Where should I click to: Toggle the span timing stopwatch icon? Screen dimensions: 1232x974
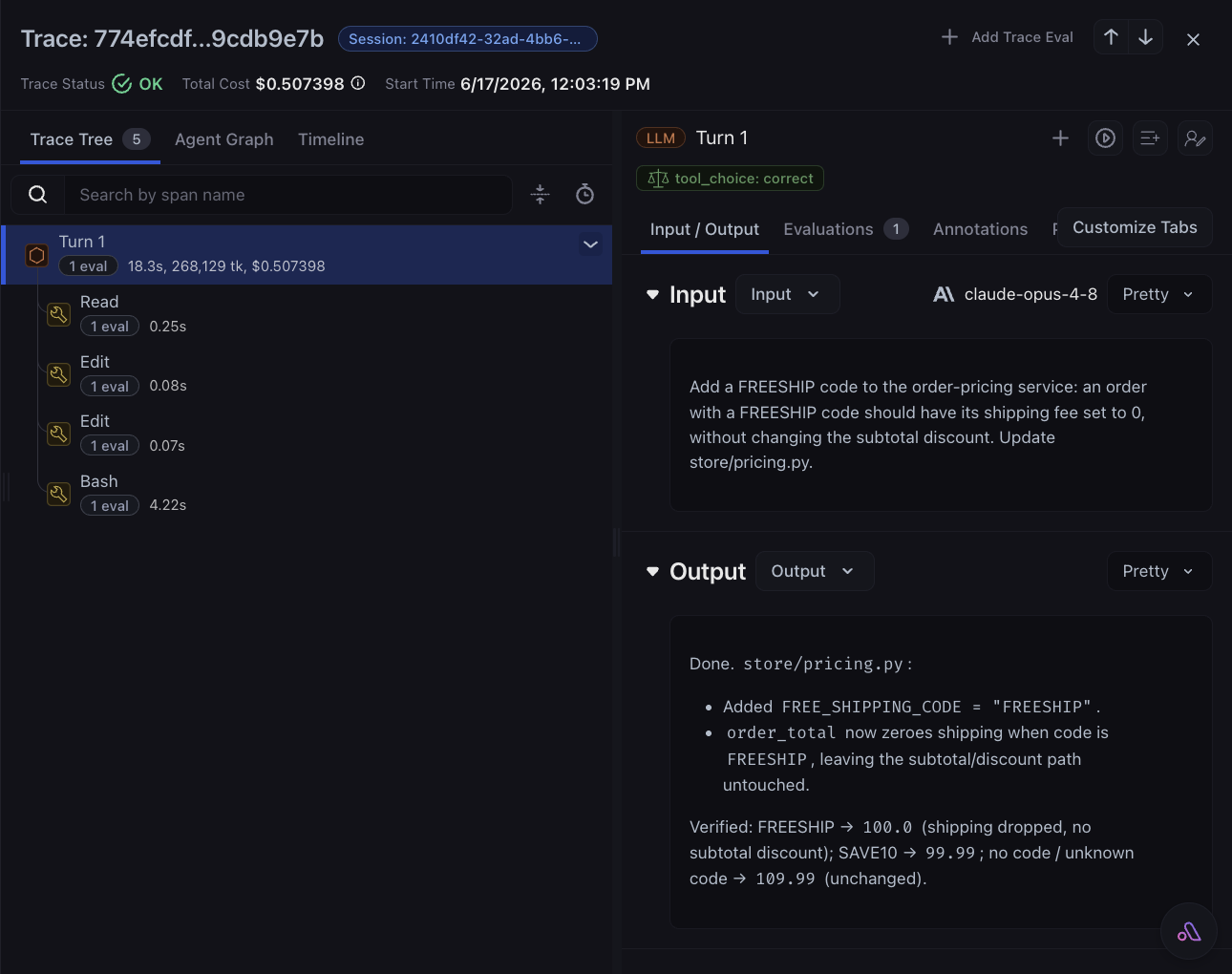point(585,195)
